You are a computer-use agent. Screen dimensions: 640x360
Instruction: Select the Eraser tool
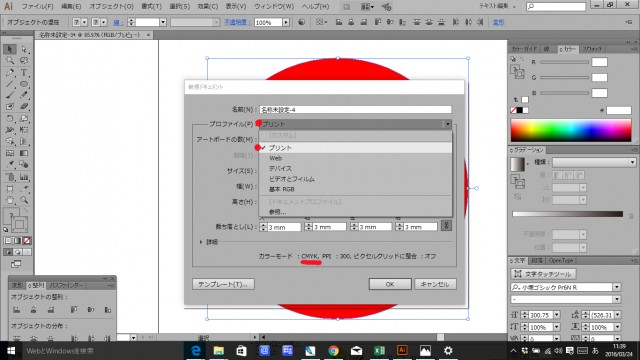[x=24, y=107]
